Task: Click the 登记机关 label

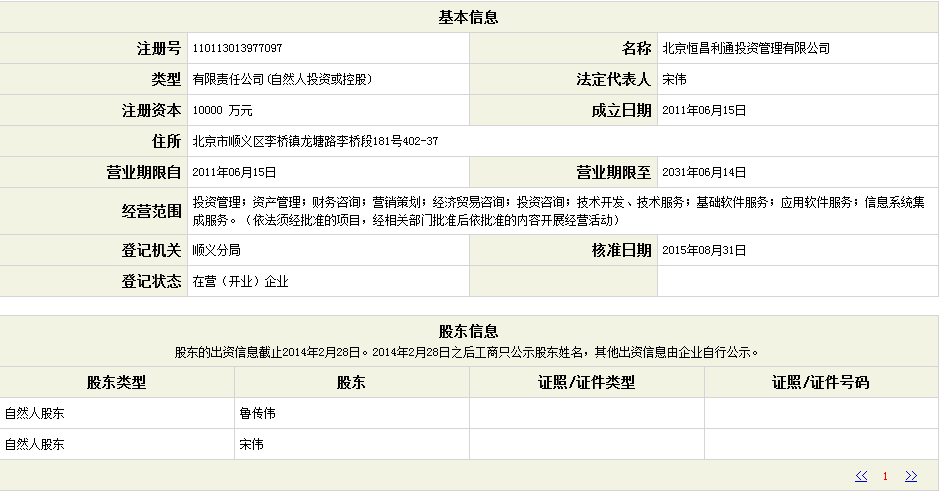Action: pos(152,250)
